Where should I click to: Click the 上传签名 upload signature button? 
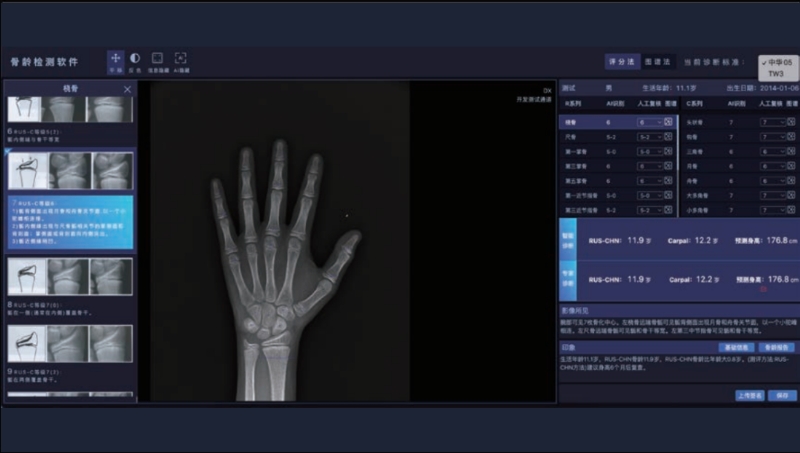point(749,395)
